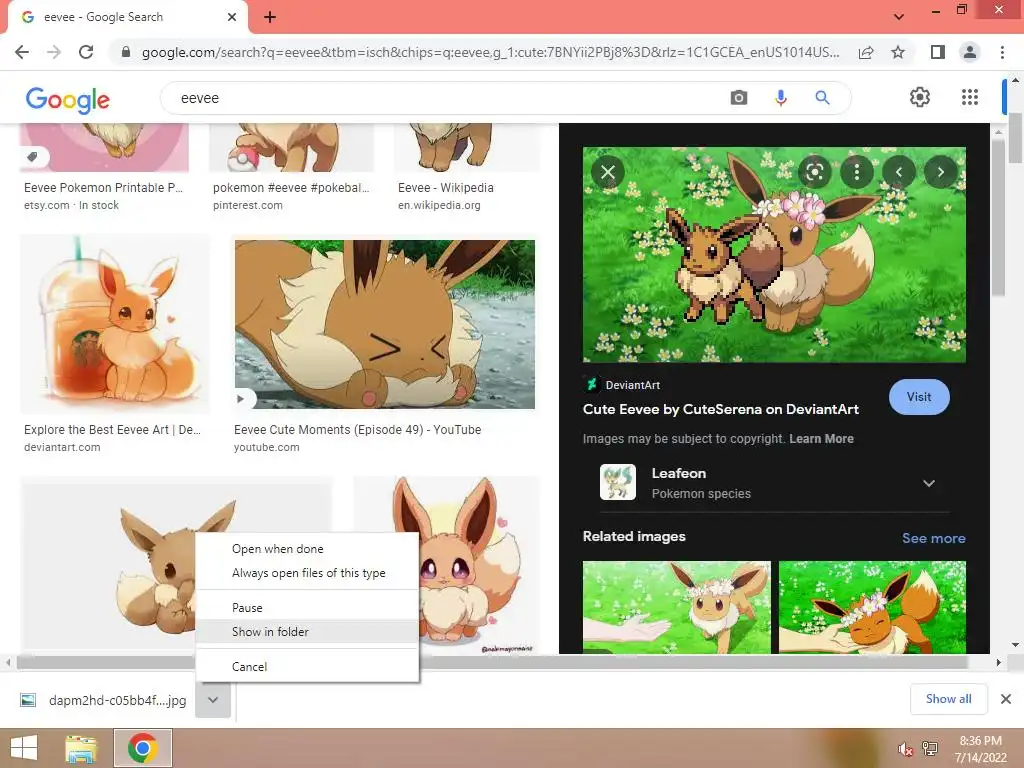The width and height of the screenshot is (1024, 768).
Task: Close the eevee - Google Search tab
Action: tap(232, 17)
